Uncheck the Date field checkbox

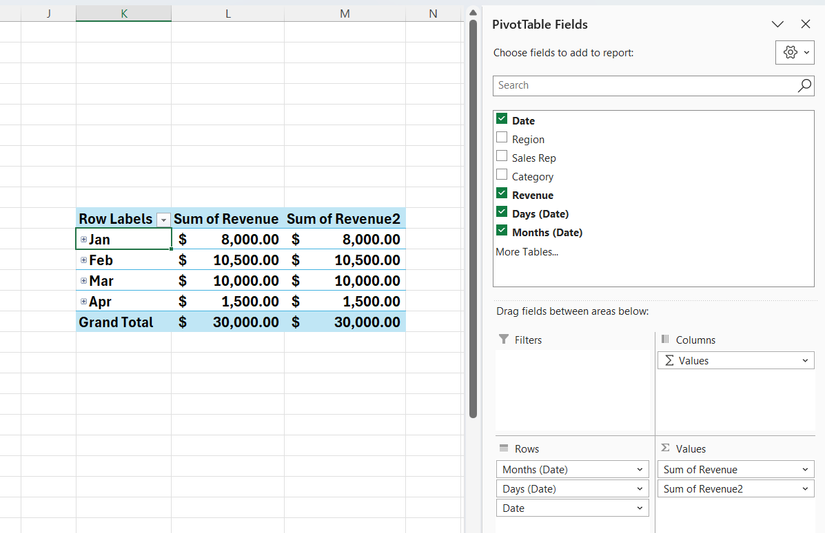[x=502, y=119]
